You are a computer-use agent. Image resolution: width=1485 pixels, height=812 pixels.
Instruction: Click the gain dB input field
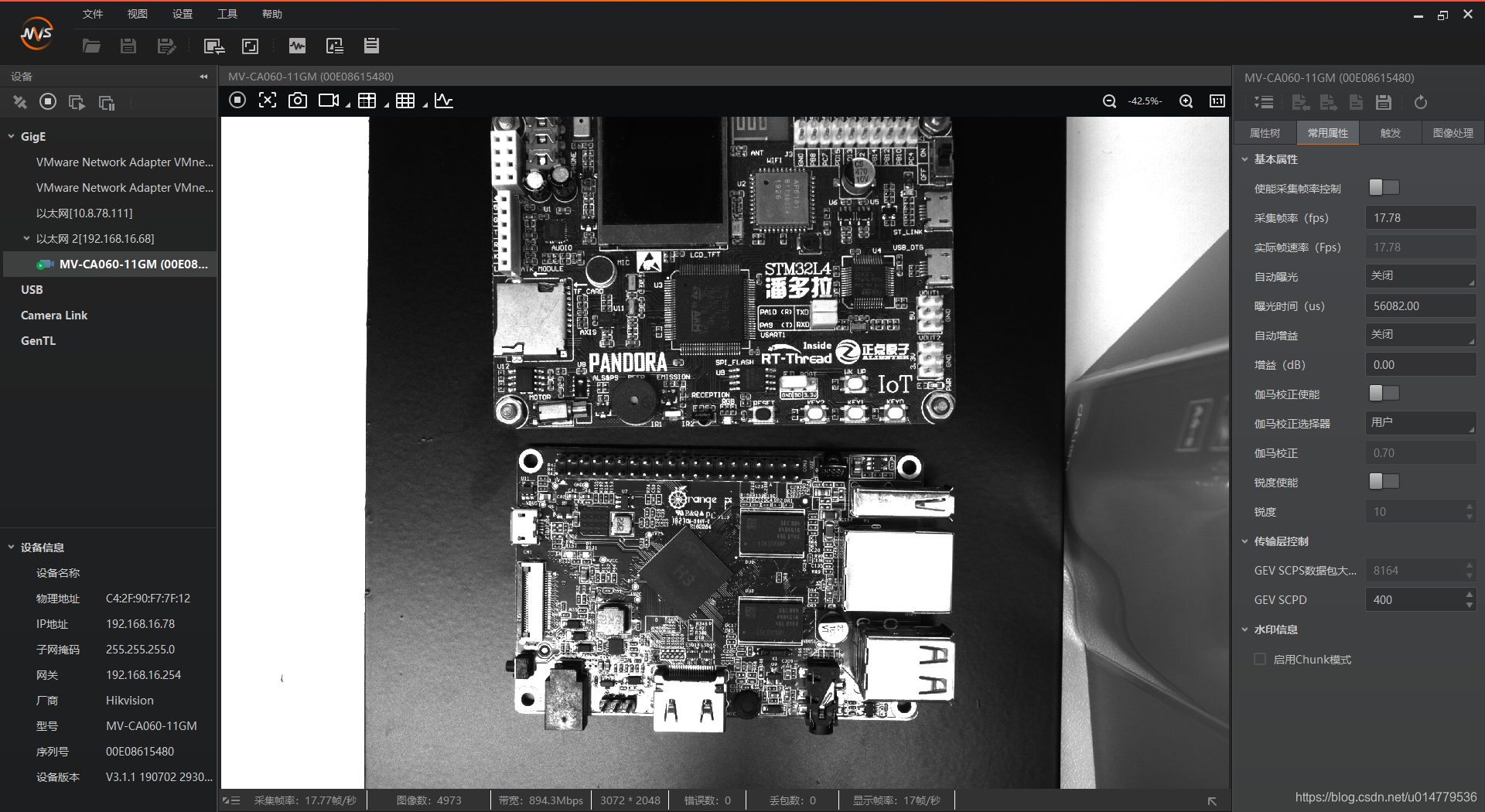click(x=1421, y=364)
